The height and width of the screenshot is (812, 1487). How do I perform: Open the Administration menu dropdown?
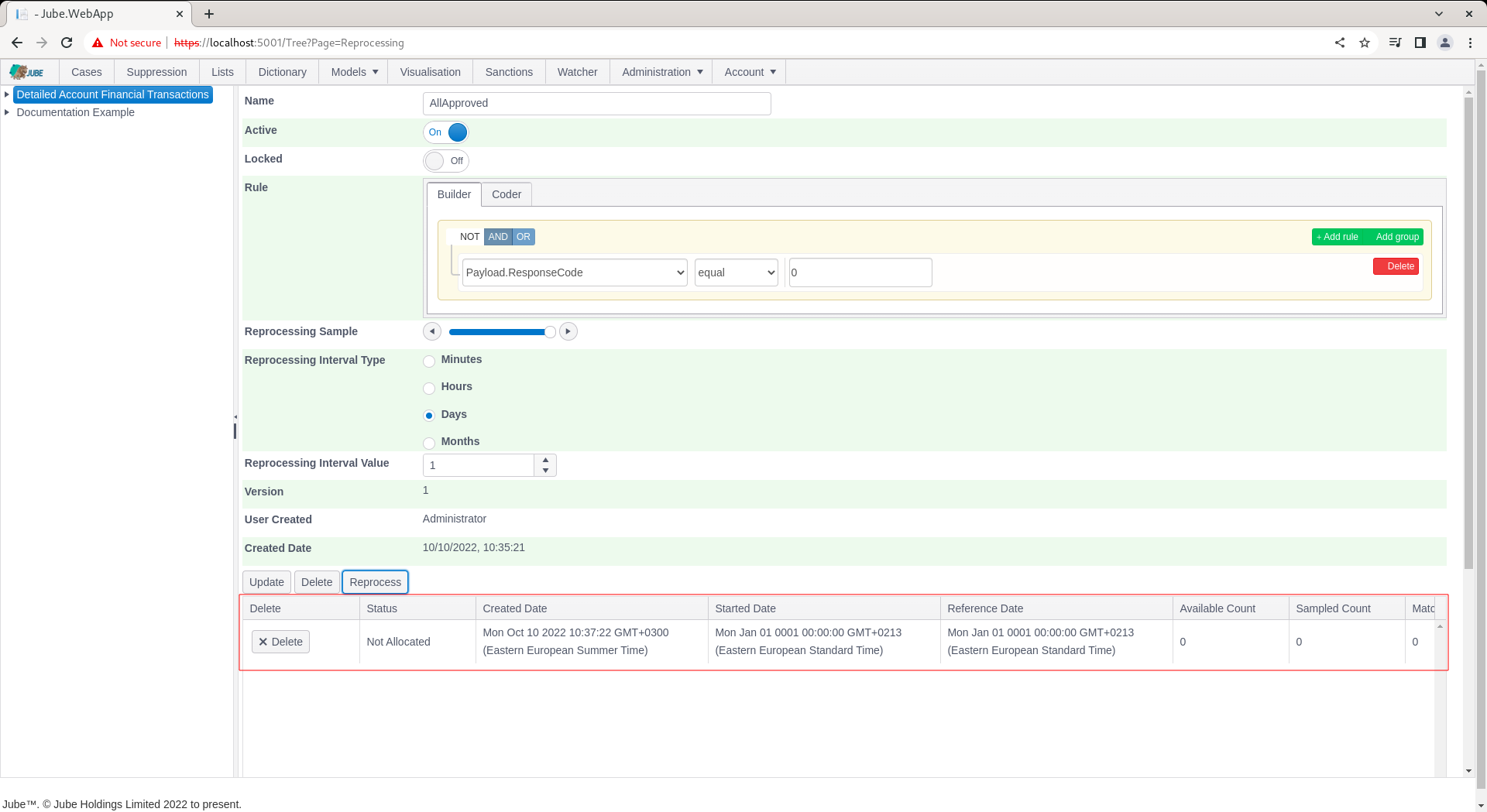661,72
